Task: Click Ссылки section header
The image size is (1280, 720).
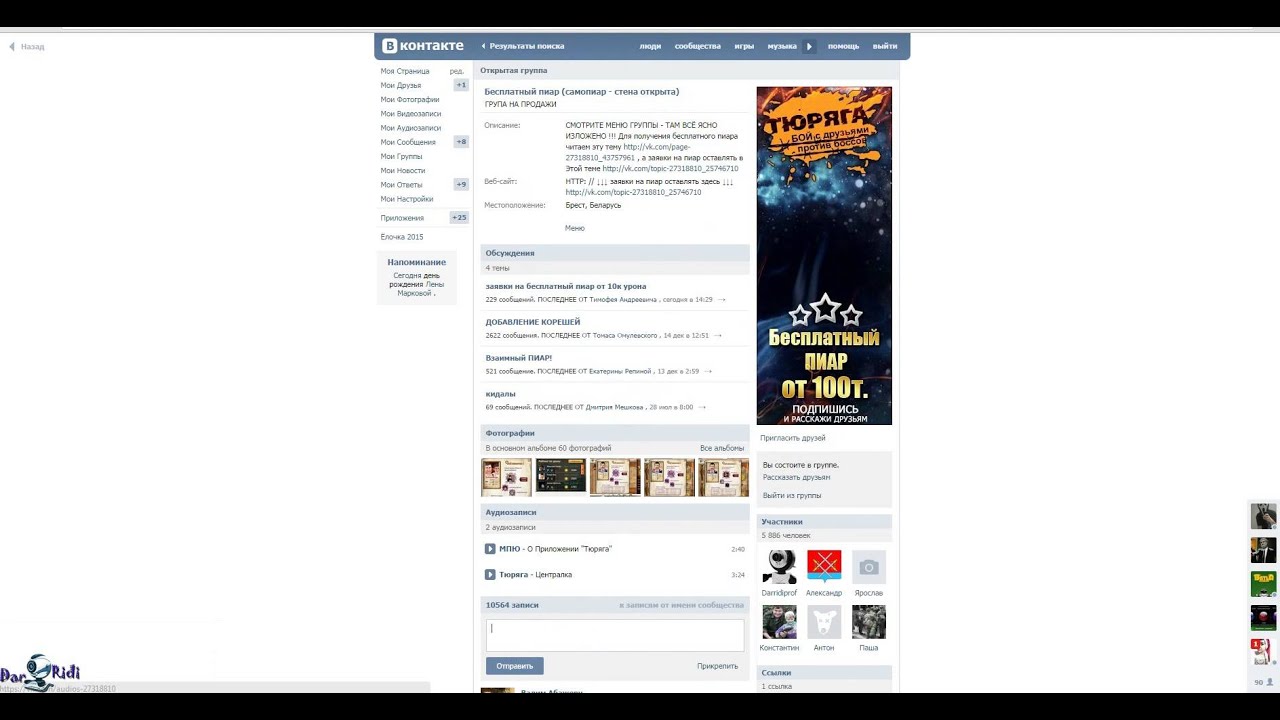Action: pyautogui.click(x=824, y=673)
